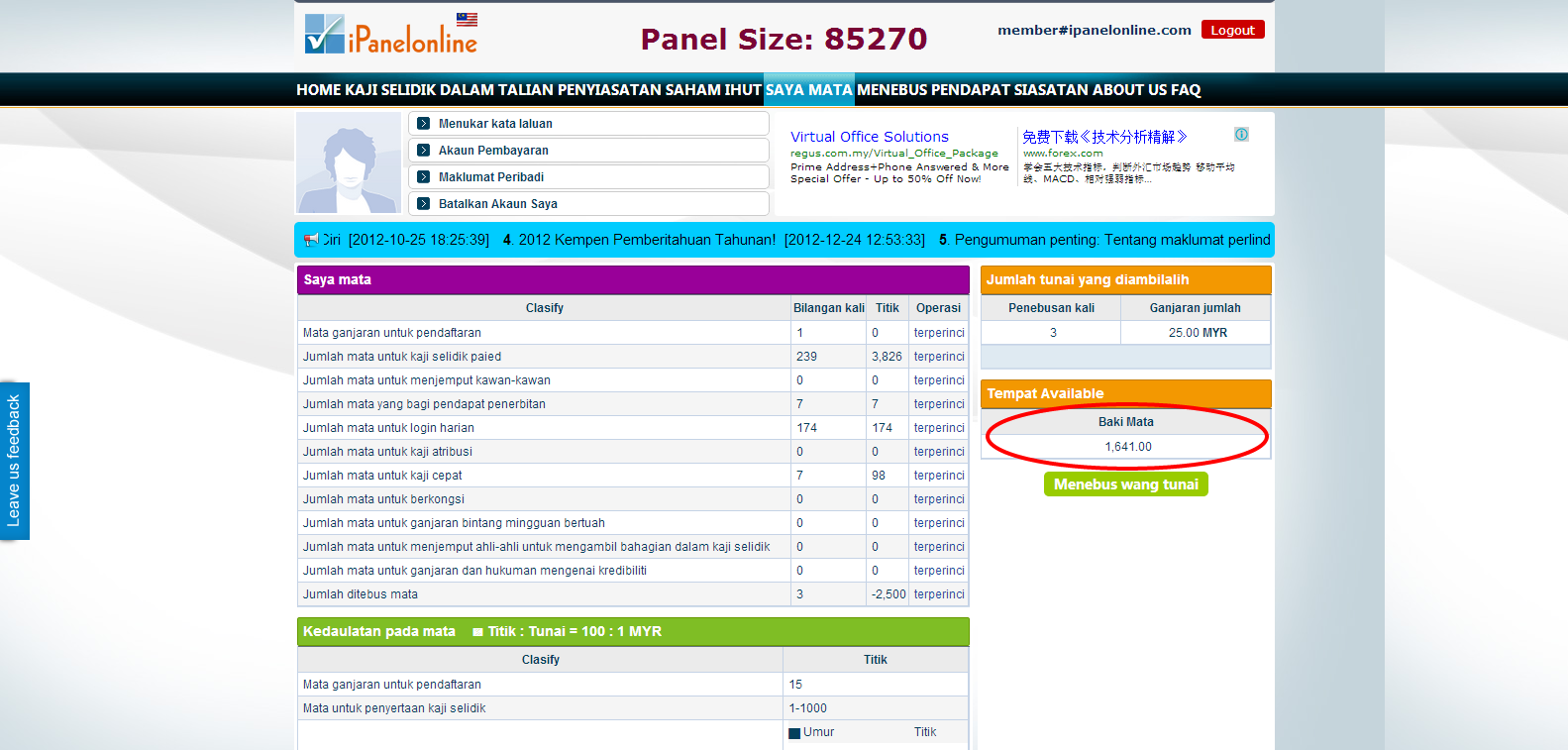The height and width of the screenshot is (750, 1568).
Task: Click the -2,500 Titik value
Action: tap(889, 594)
